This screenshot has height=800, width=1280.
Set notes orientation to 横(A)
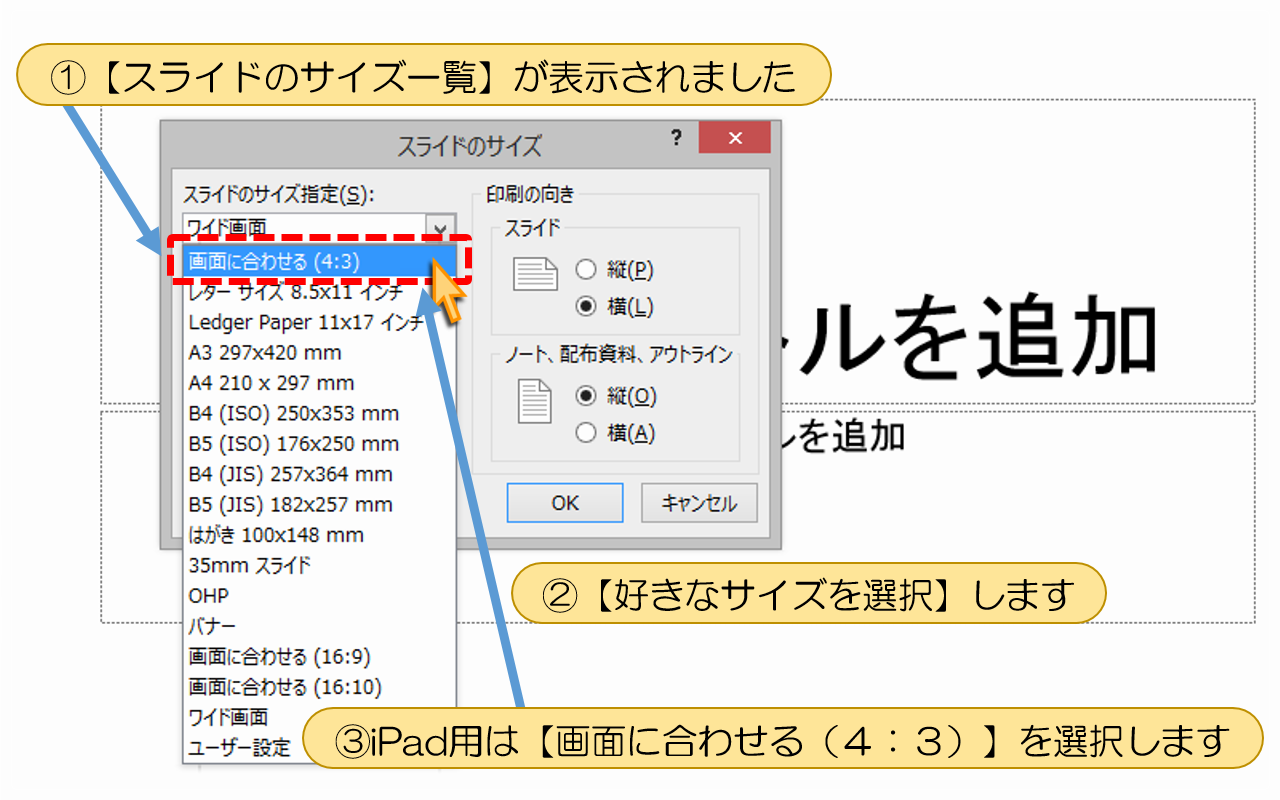click(616, 433)
